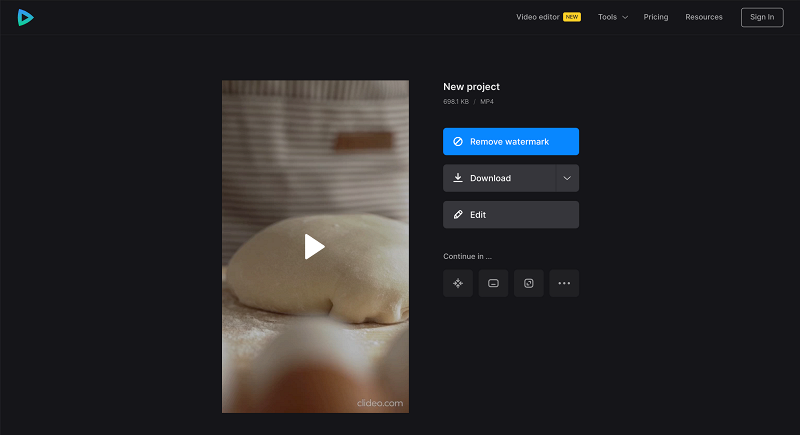Click the 698.1 KB file size text

coord(456,101)
